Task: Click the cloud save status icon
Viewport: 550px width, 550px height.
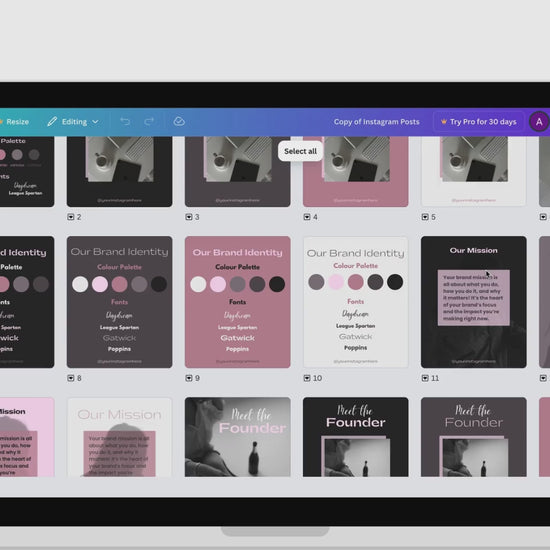Action: [x=179, y=122]
